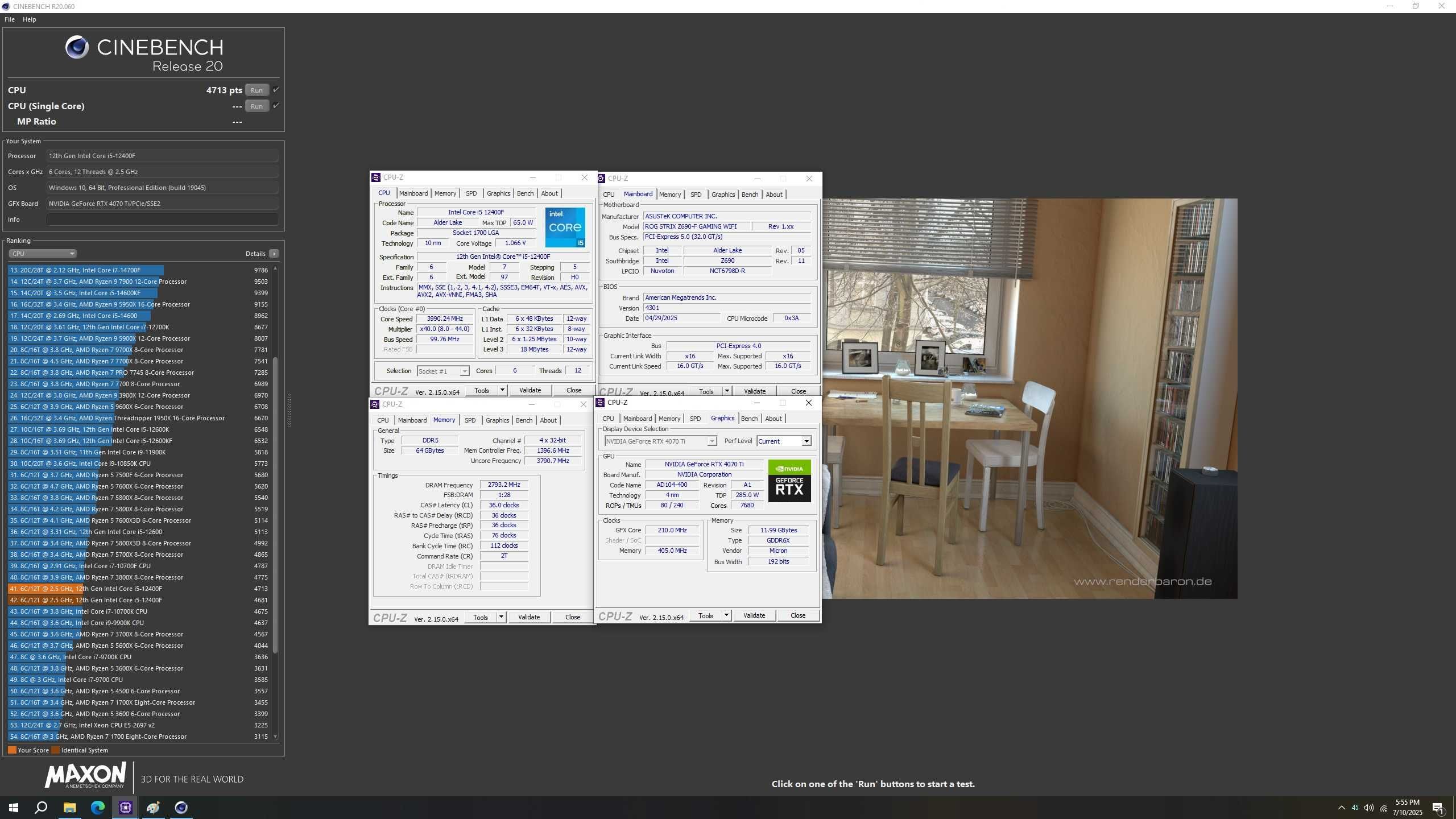
Task: Open Tools dropdown arrow in Graphics window
Action: click(726, 615)
